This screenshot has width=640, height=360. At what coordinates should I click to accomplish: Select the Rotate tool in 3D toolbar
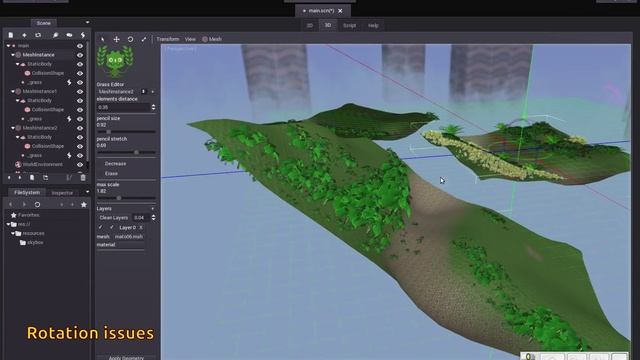(x=130, y=39)
